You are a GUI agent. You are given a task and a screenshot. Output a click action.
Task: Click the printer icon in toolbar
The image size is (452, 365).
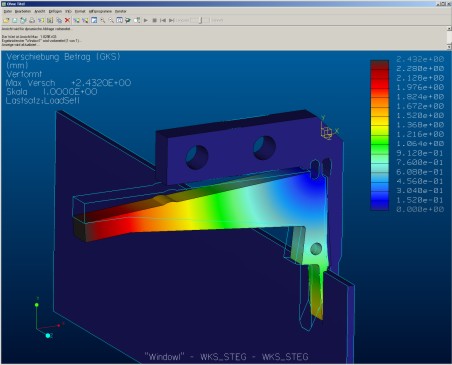[32, 20]
